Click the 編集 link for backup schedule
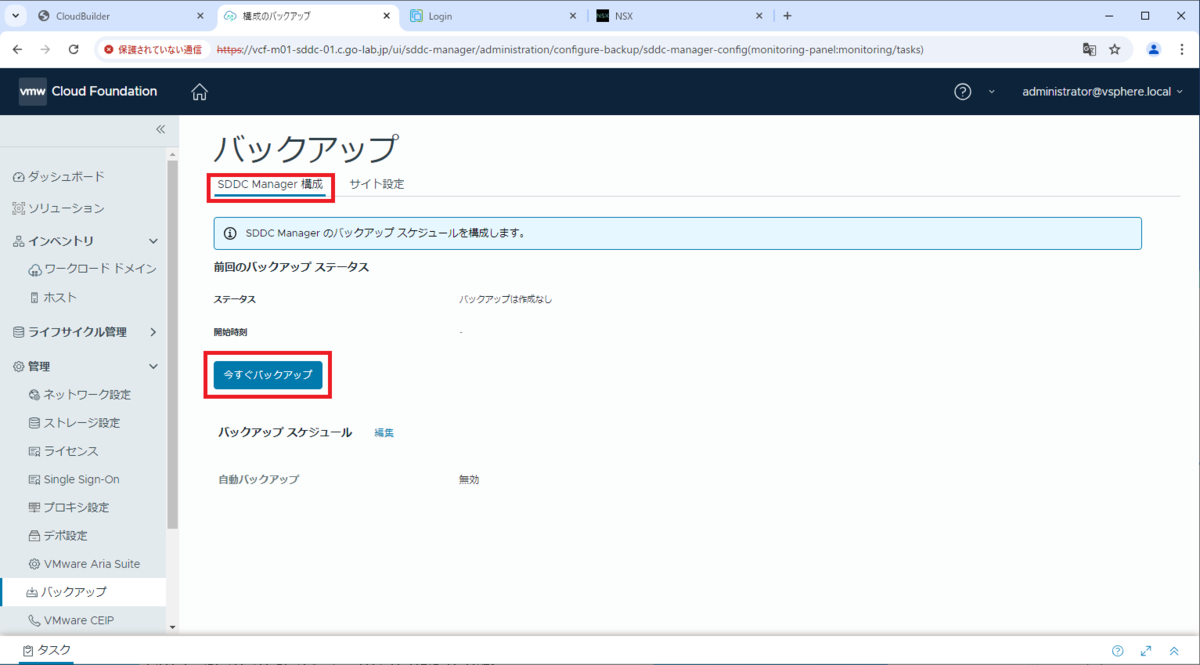 [x=384, y=433]
